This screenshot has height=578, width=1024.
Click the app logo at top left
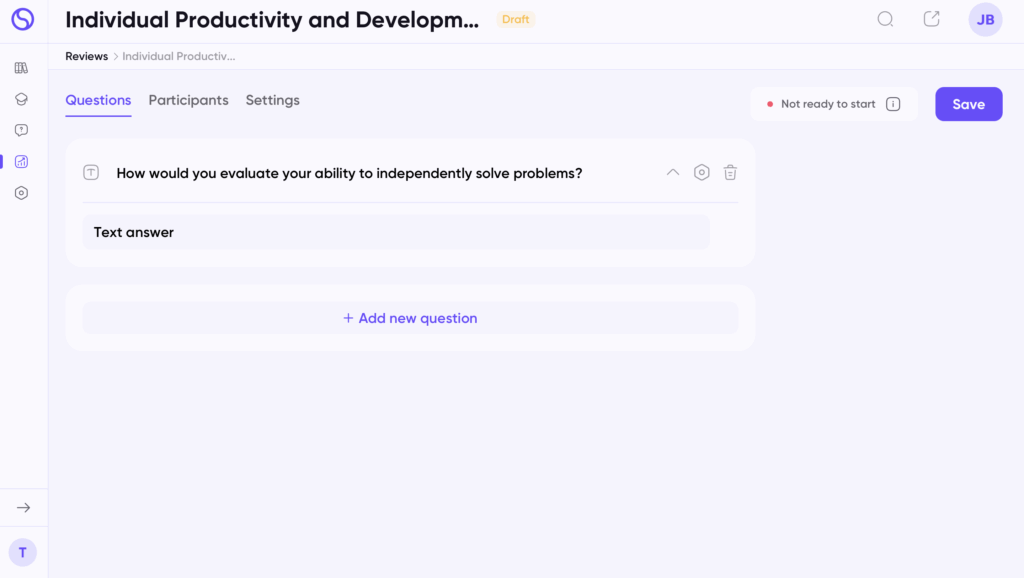point(22,19)
